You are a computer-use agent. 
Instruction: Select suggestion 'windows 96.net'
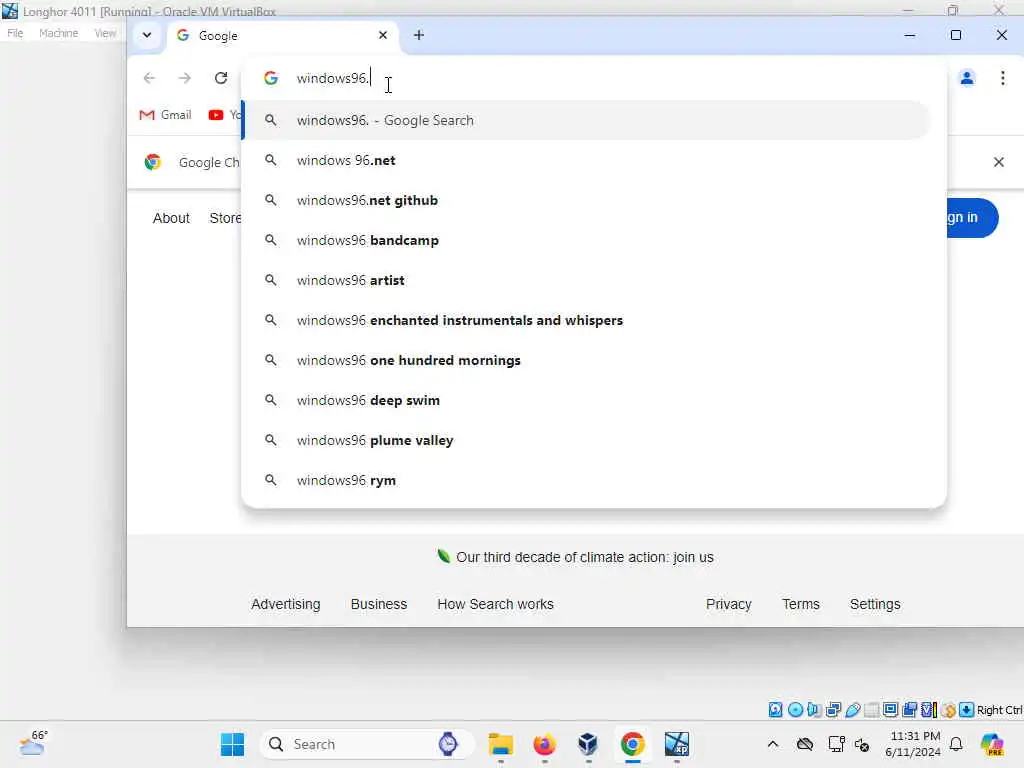coord(588,160)
